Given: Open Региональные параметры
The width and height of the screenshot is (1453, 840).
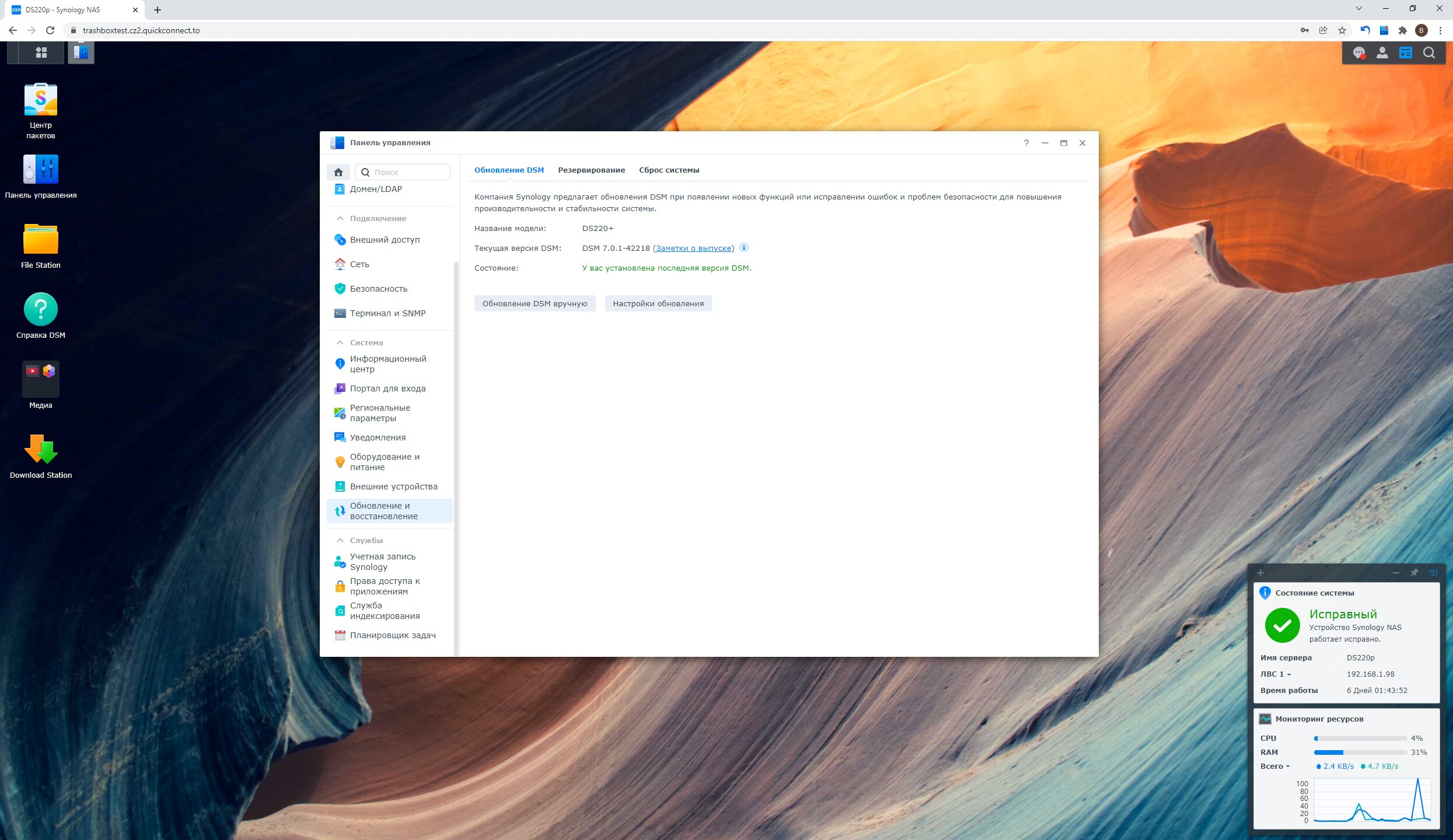Looking at the screenshot, I should [x=390, y=413].
